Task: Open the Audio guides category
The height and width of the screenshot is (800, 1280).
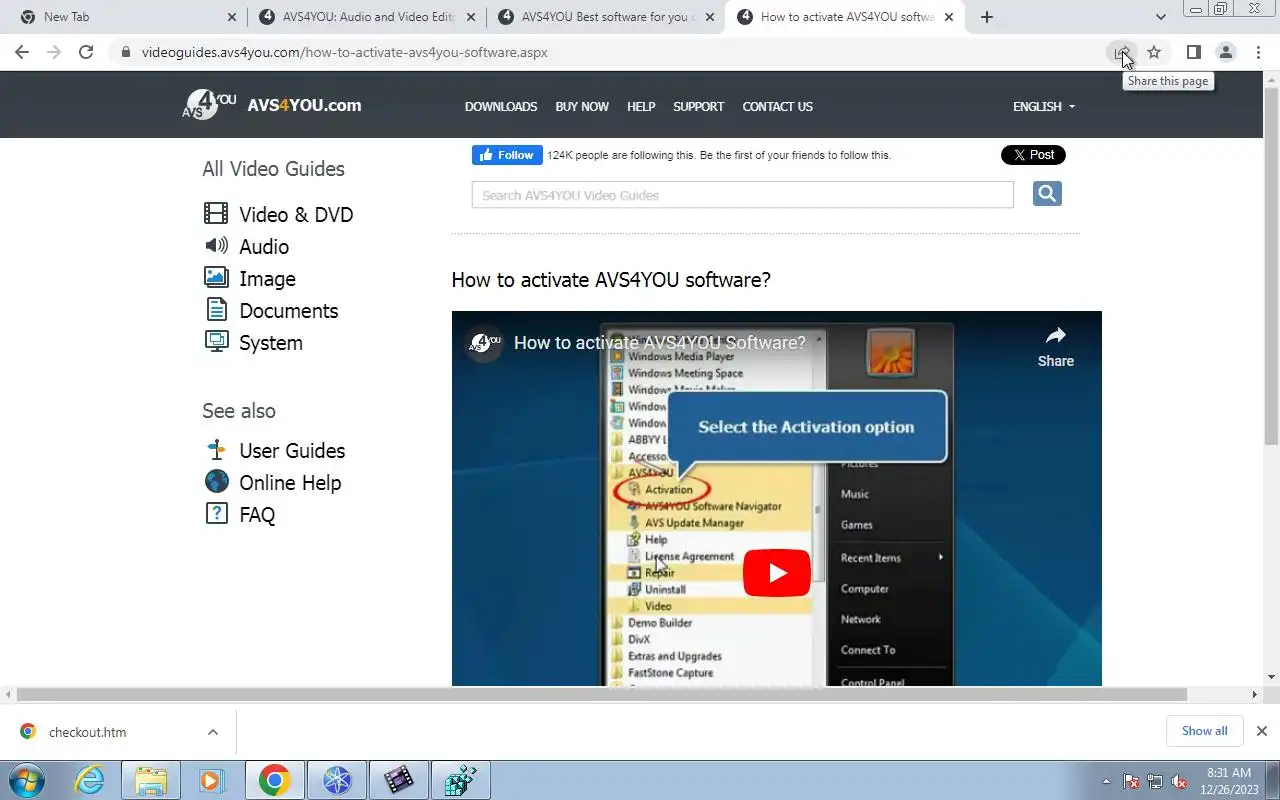Action: tap(264, 246)
